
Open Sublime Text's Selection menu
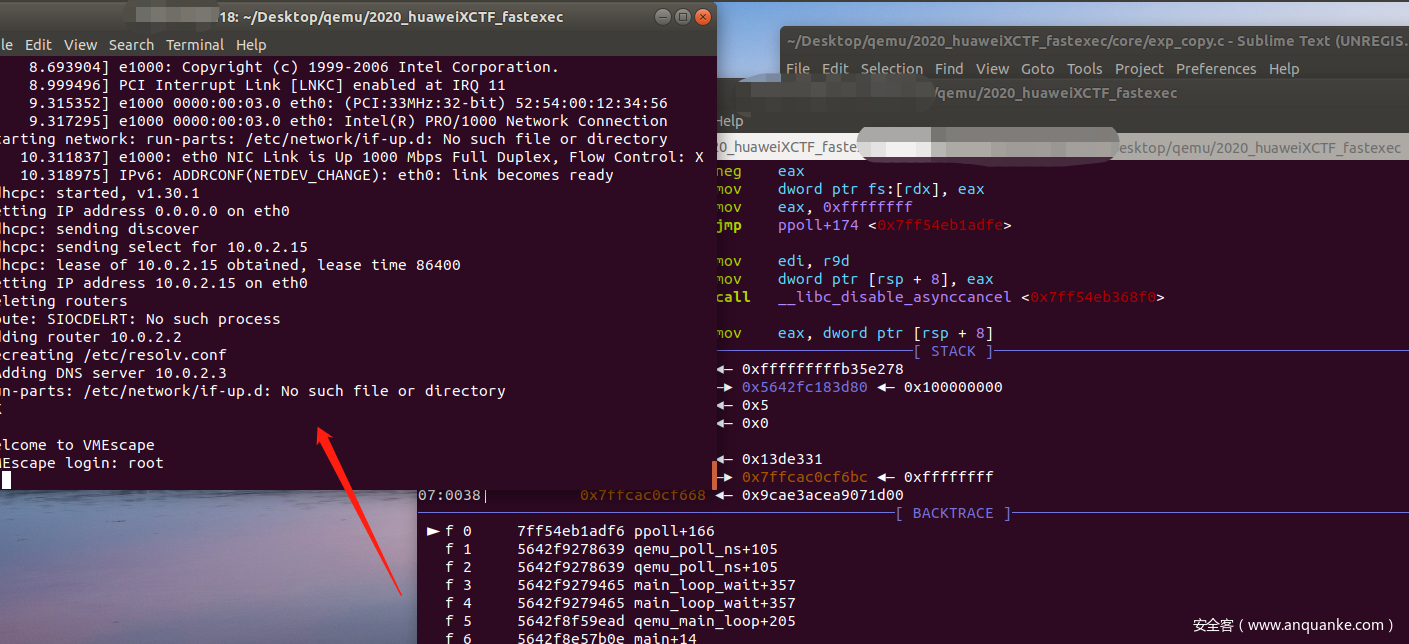(x=892, y=69)
